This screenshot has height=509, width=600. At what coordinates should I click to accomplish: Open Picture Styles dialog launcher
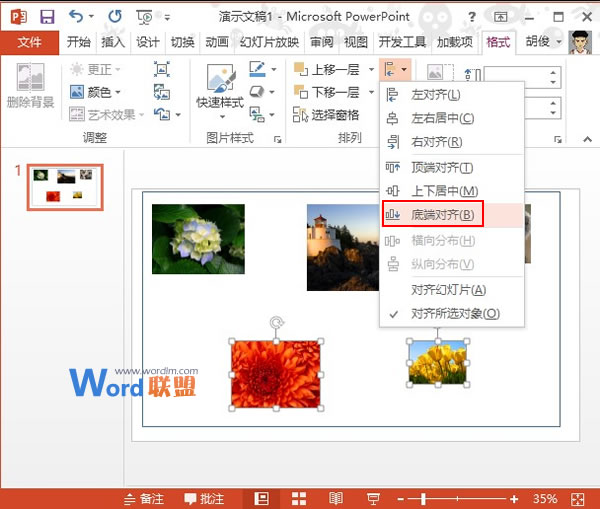coord(278,139)
